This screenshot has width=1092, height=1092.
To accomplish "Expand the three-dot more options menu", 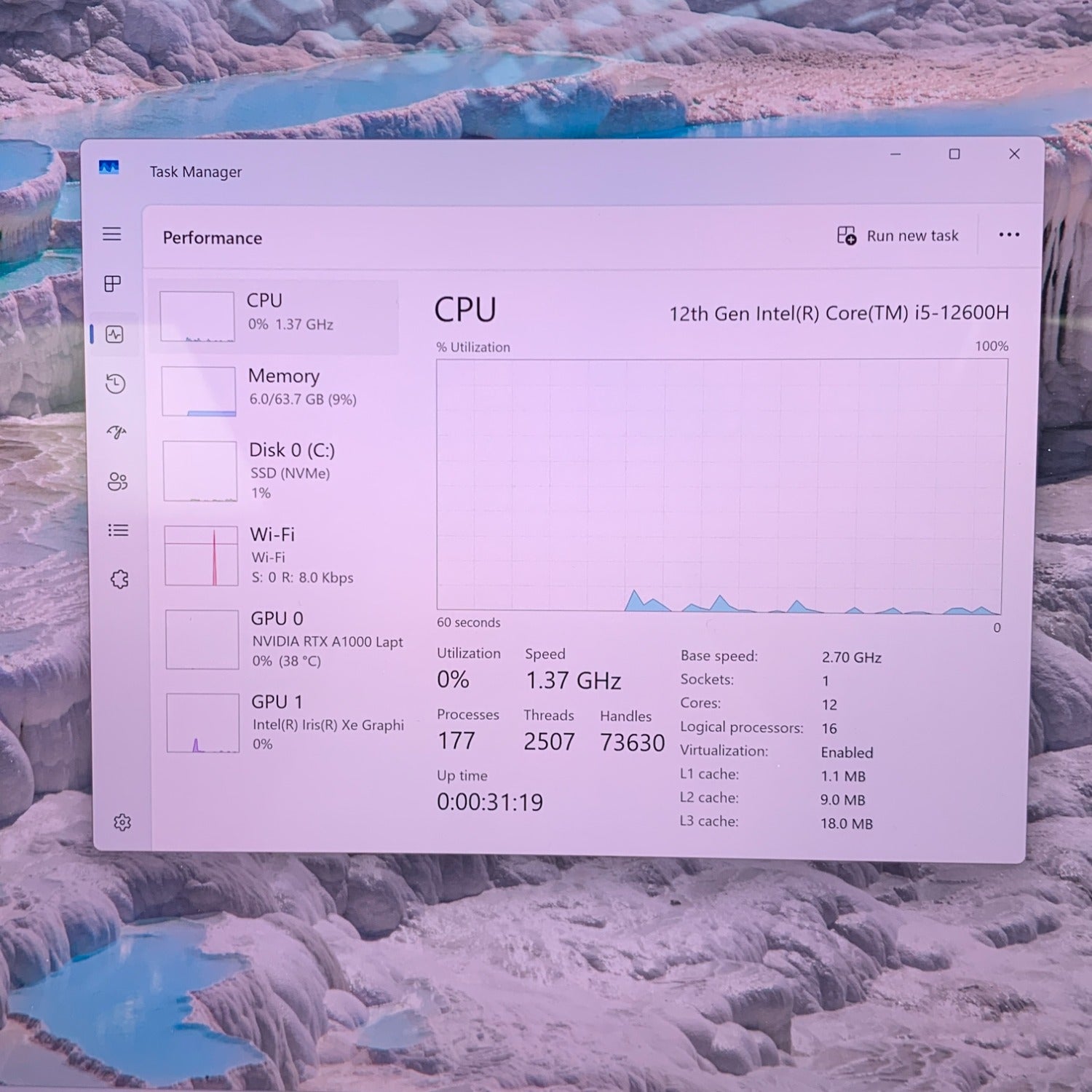I will point(1008,234).
